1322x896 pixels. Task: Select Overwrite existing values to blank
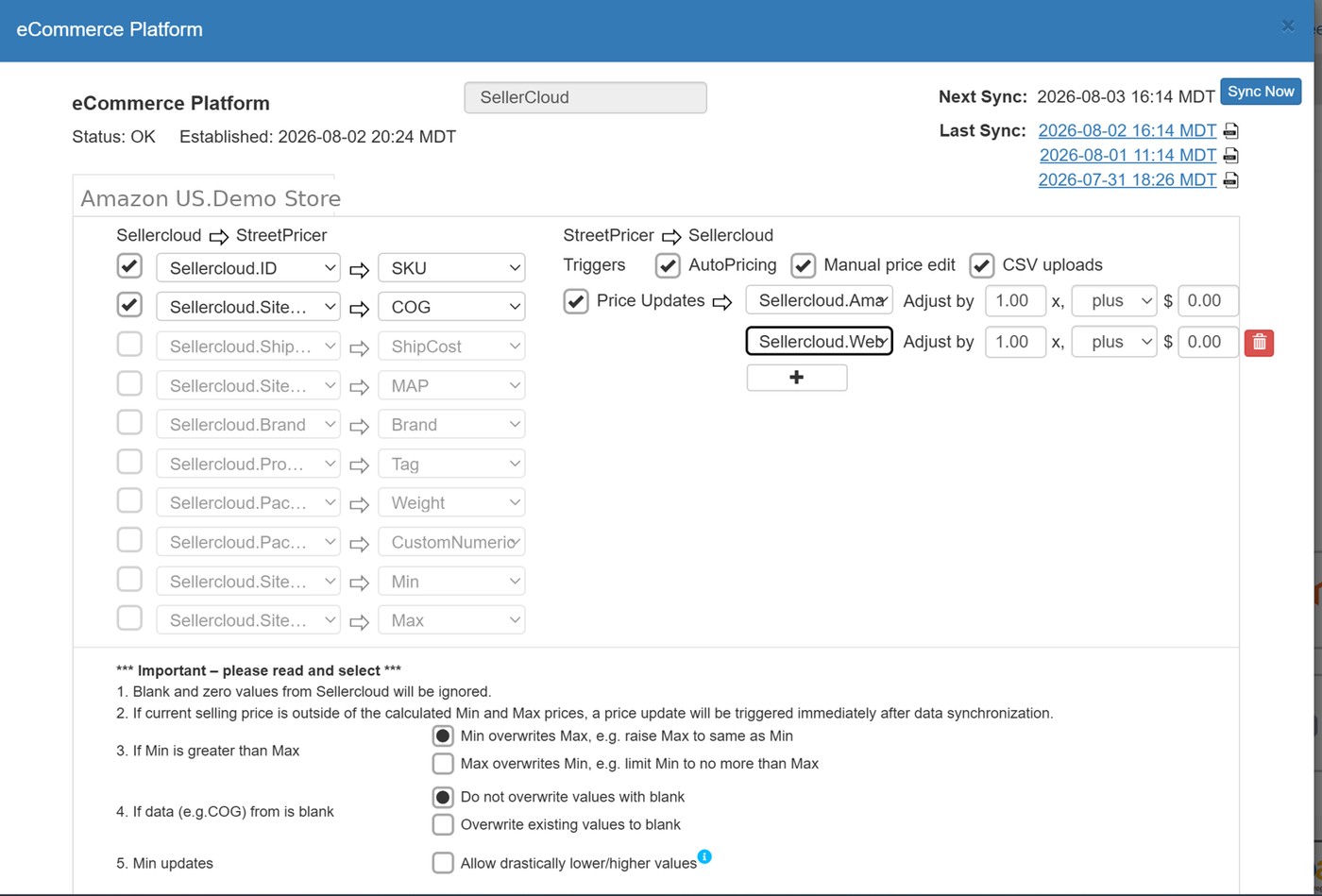(x=442, y=824)
